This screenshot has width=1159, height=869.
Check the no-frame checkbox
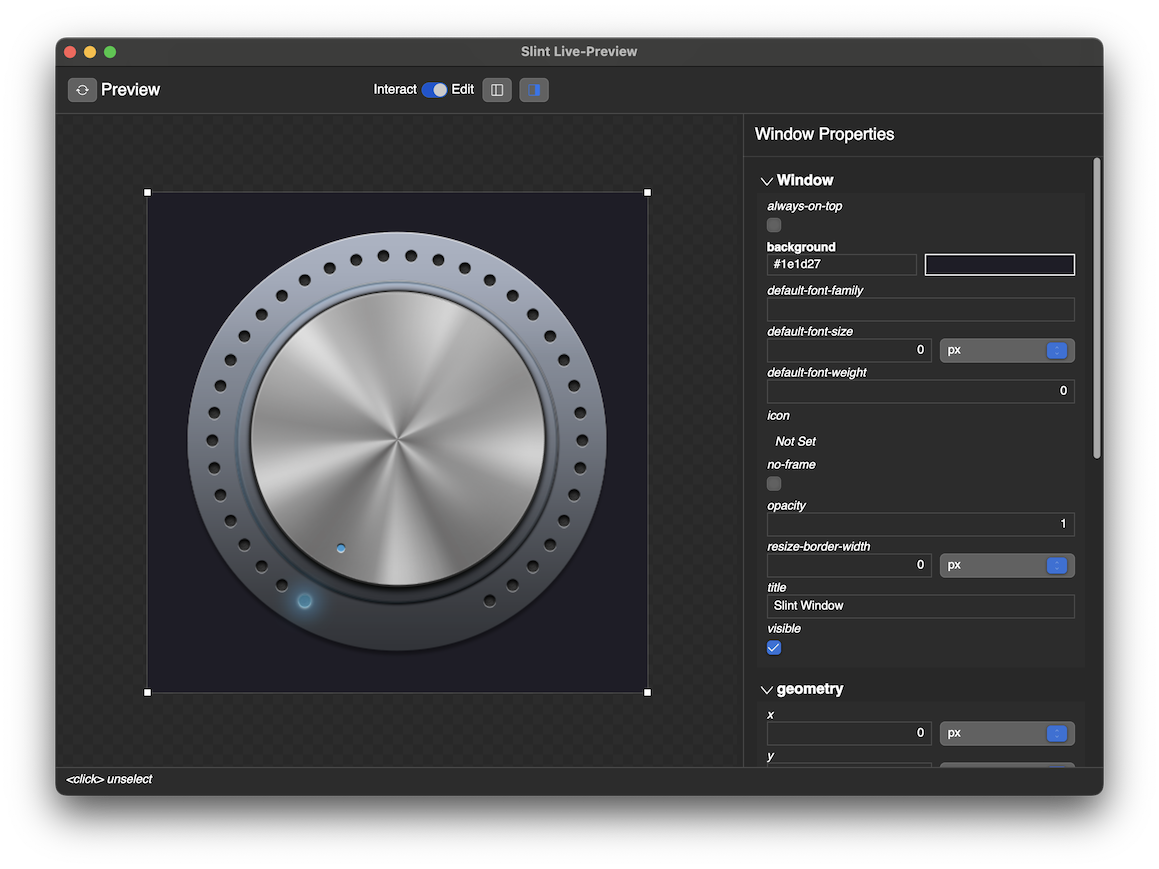tap(774, 483)
